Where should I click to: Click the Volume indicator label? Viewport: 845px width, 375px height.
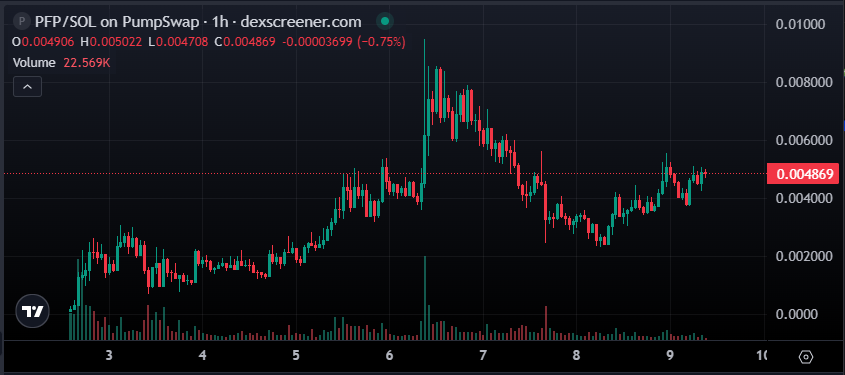(34, 62)
